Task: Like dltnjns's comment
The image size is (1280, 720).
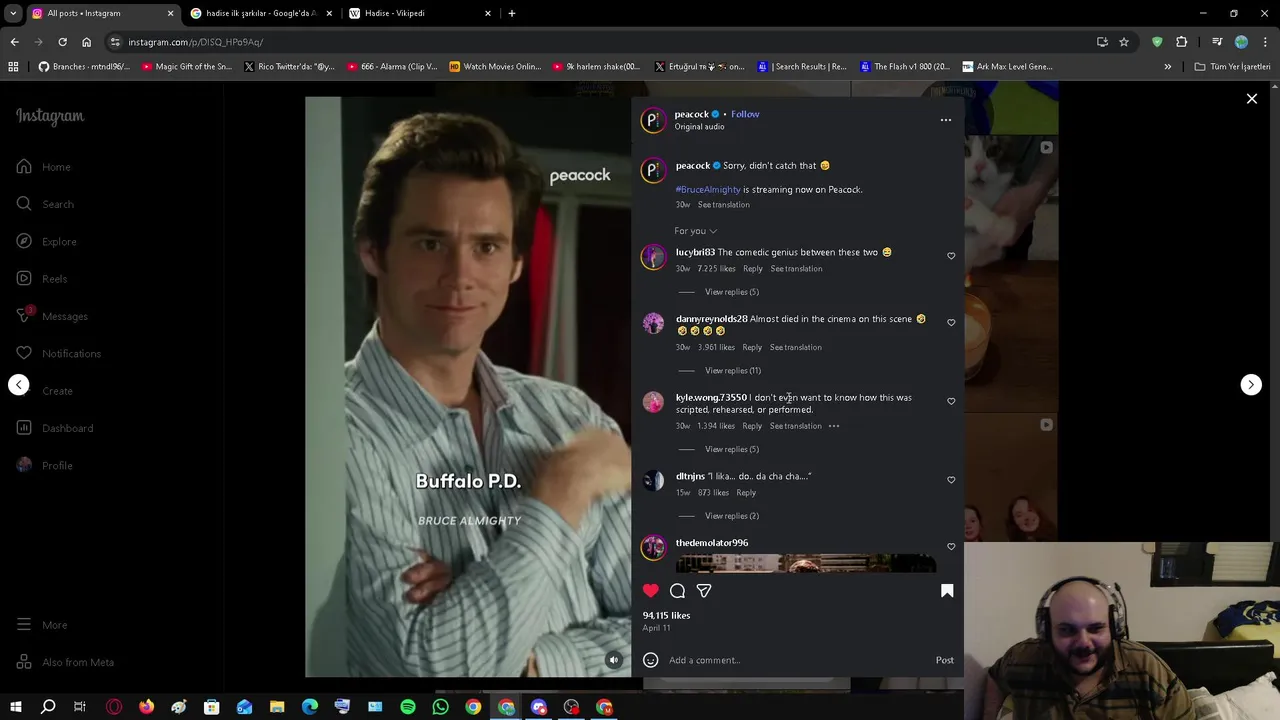Action: tap(951, 480)
